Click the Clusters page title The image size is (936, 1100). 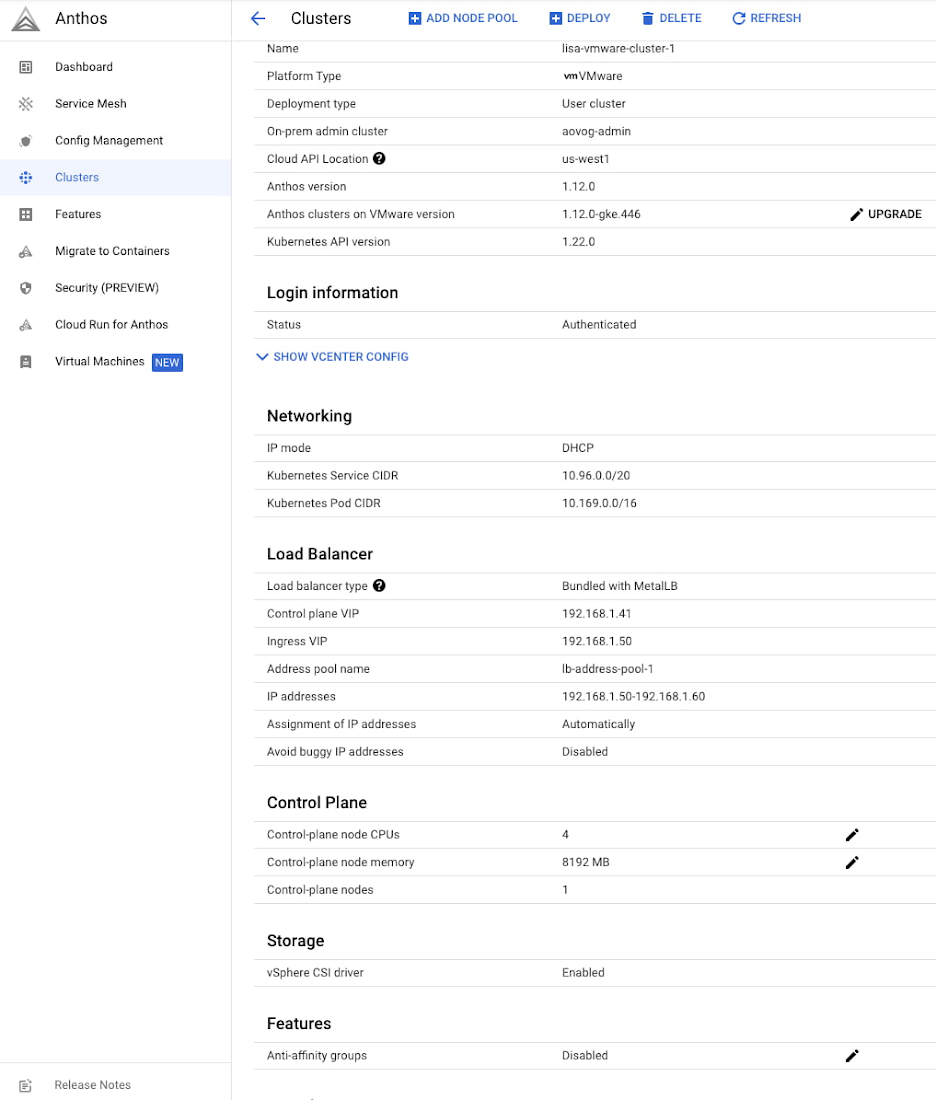321,18
